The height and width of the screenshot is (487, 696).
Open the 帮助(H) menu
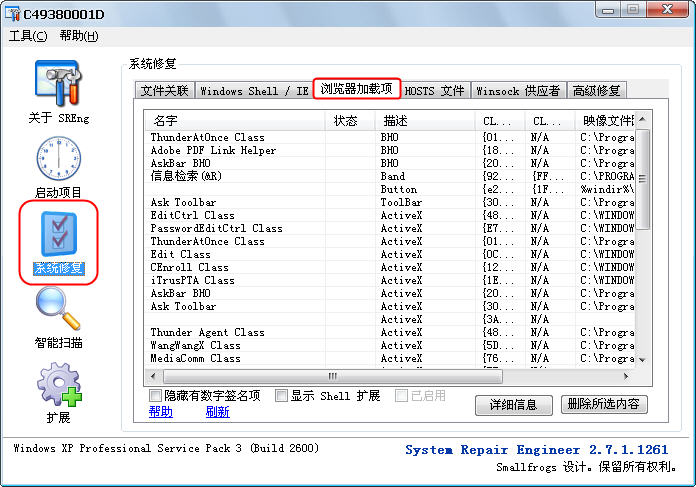point(79,36)
